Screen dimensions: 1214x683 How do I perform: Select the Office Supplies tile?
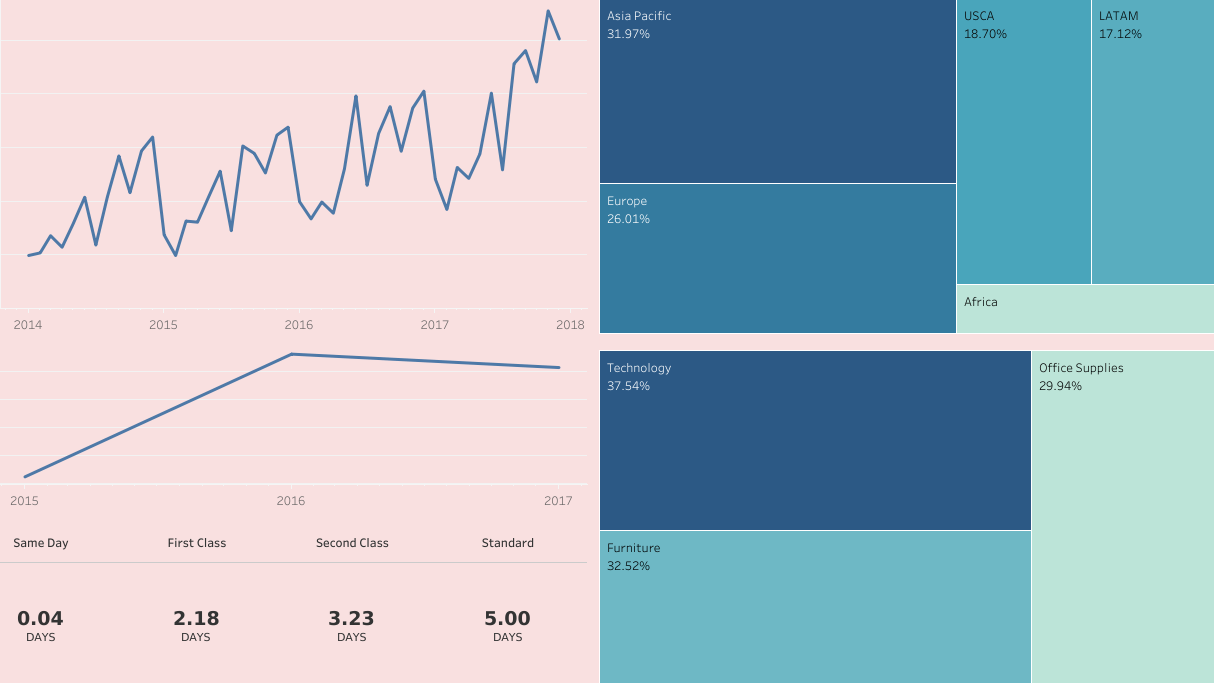coord(1122,516)
